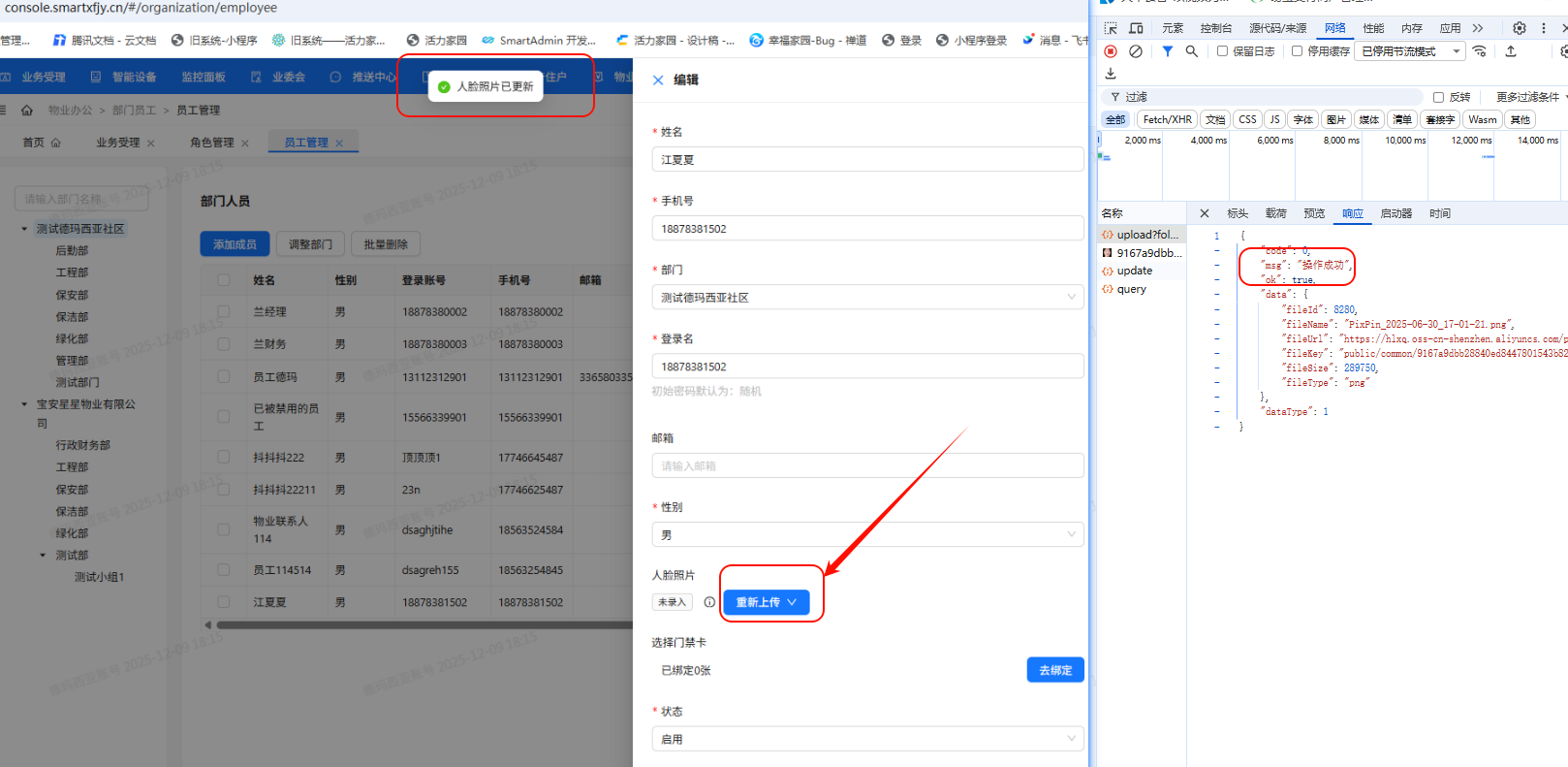The height and width of the screenshot is (767, 1568).
Task: Open the 部门 dropdown
Action: (867, 298)
